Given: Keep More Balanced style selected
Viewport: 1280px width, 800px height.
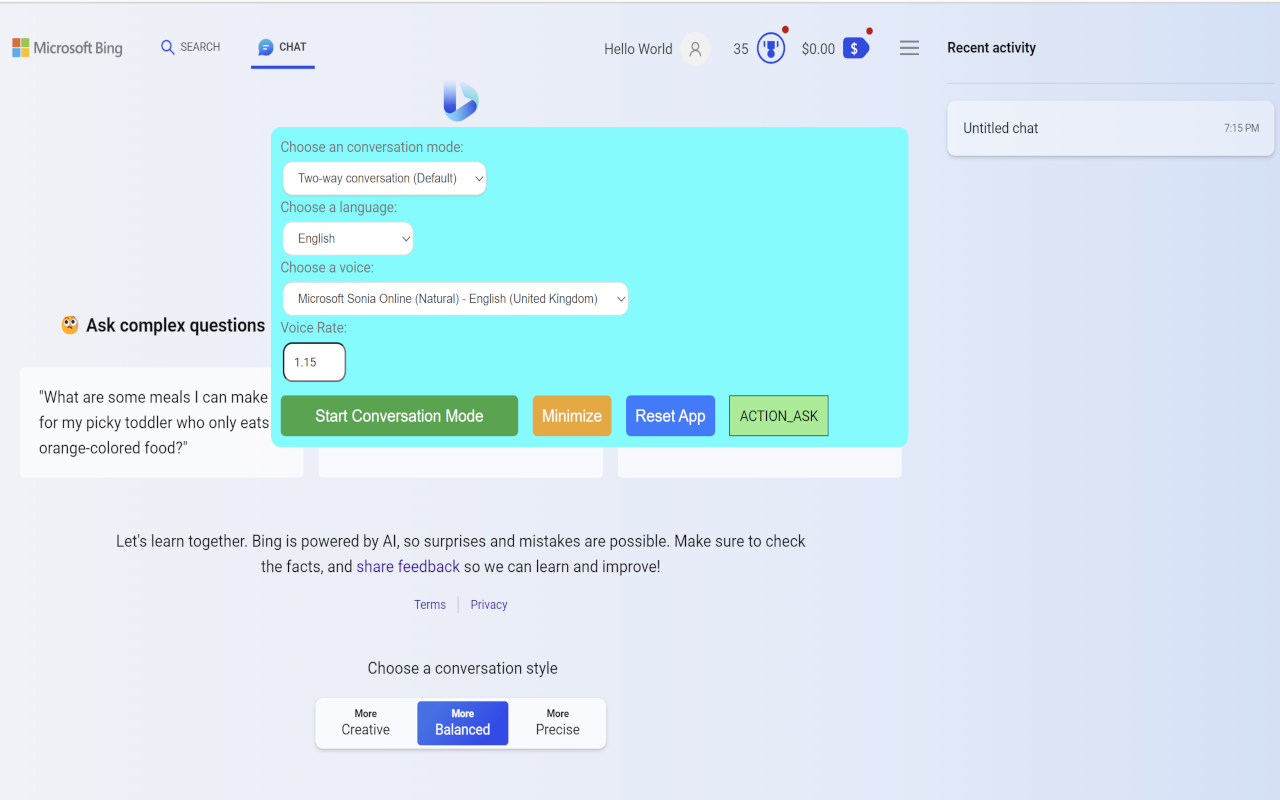Looking at the screenshot, I should click(x=462, y=722).
